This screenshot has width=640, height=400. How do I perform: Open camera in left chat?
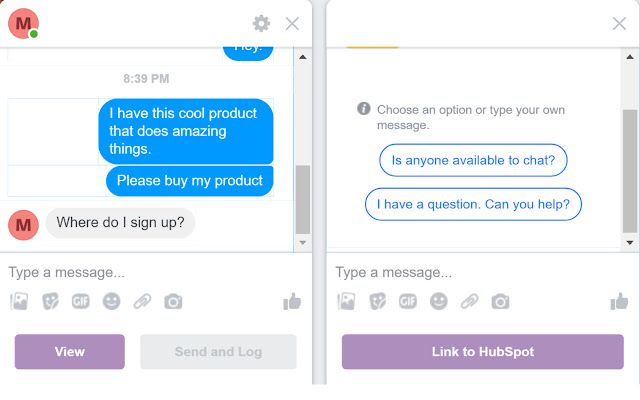click(173, 301)
